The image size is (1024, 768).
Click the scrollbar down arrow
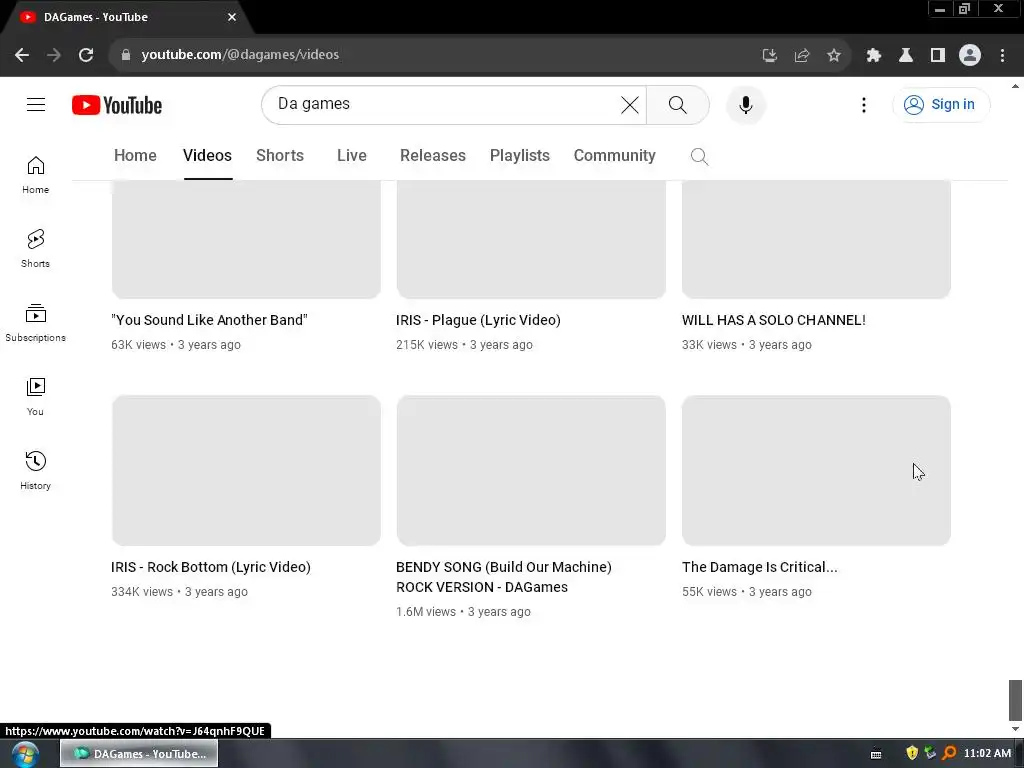[x=1014, y=729]
